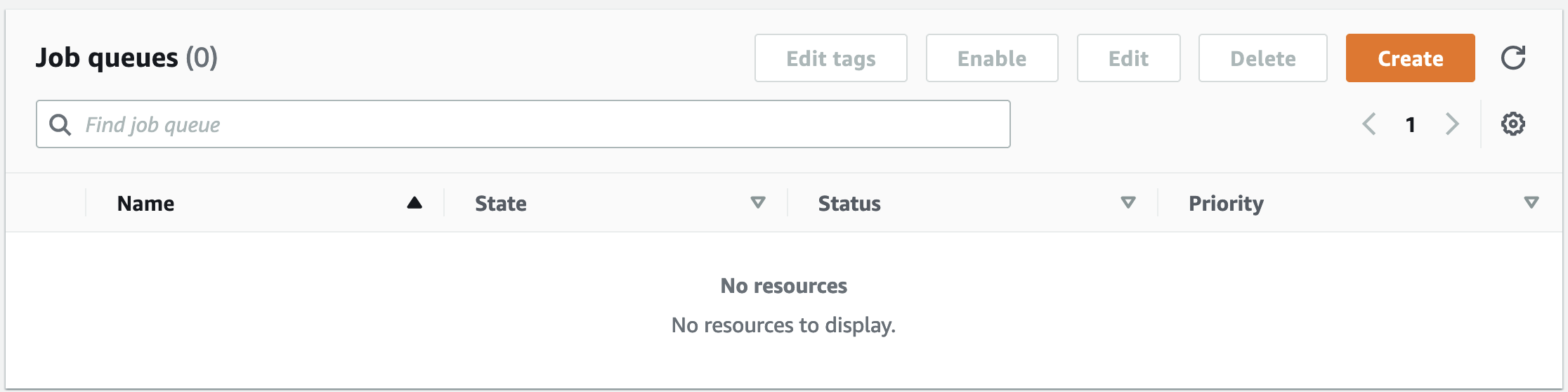Click the Edit tags button
Viewport: 1568px width, 392px height.
point(831,58)
